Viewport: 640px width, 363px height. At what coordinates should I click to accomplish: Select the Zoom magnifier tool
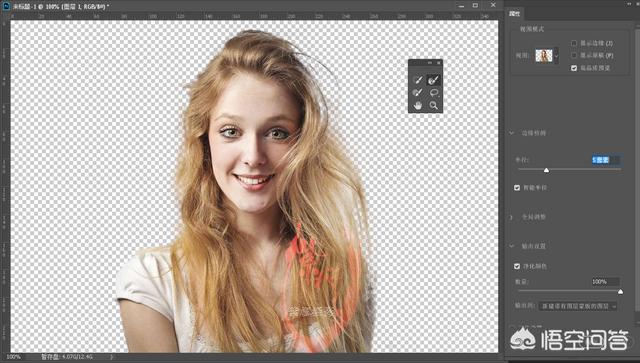point(433,106)
